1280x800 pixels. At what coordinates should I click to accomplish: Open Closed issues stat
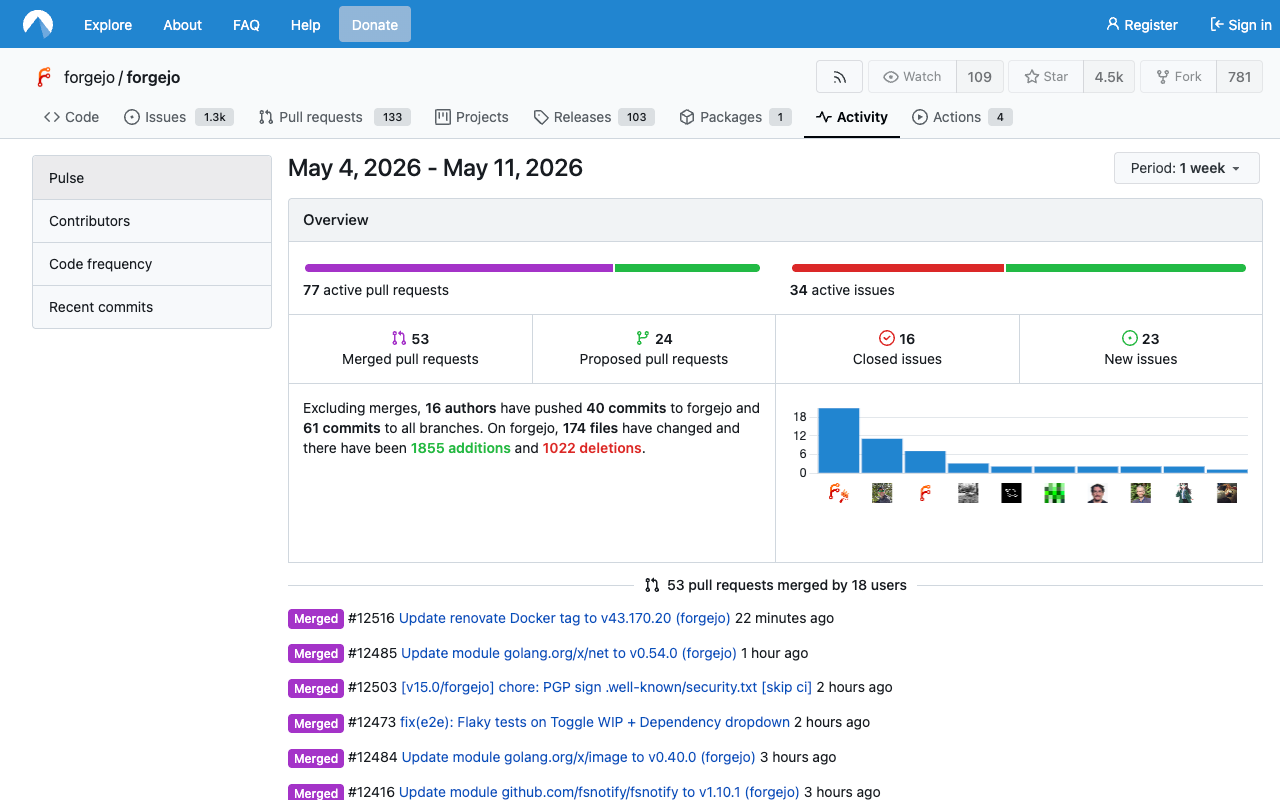point(897,349)
